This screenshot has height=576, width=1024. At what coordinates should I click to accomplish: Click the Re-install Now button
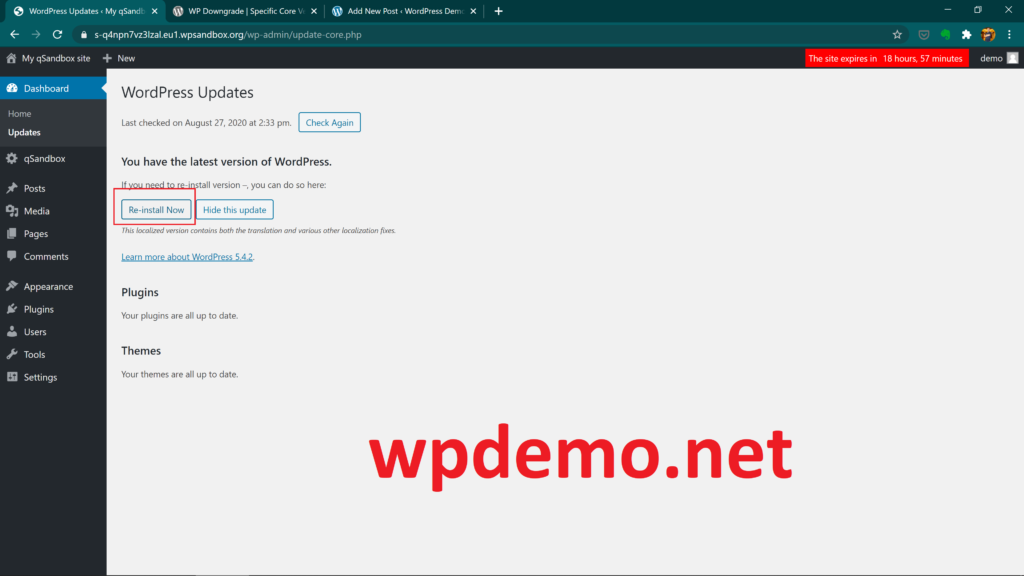point(156,210)
